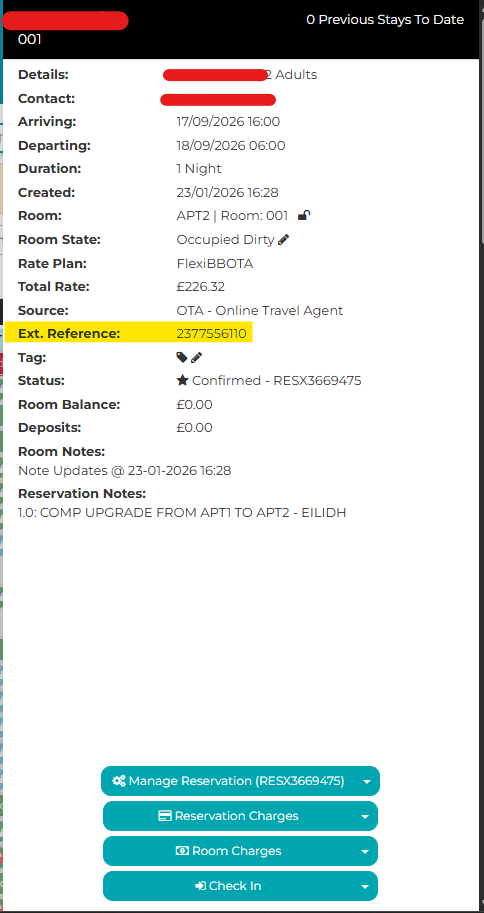Screen dimensions: 484x913
Task: Click the Confirmed status star icon
Action: coord(182,380)
